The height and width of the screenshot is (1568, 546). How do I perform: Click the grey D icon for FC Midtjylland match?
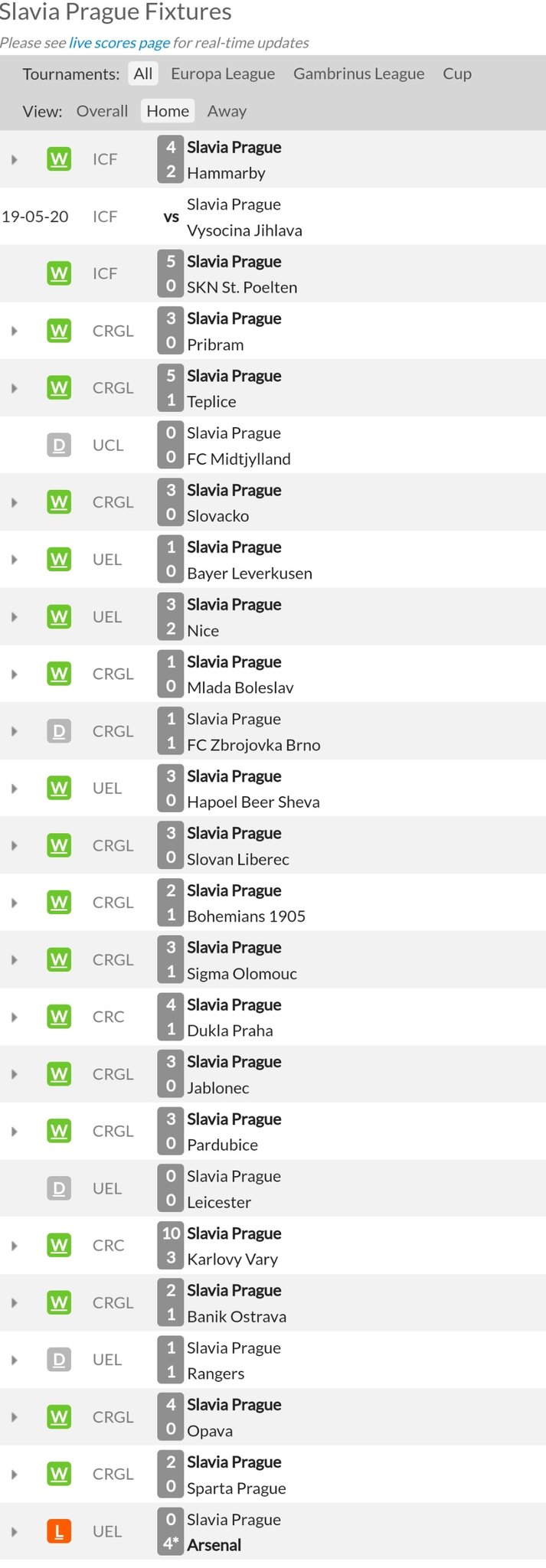click(x=59, y=445)
